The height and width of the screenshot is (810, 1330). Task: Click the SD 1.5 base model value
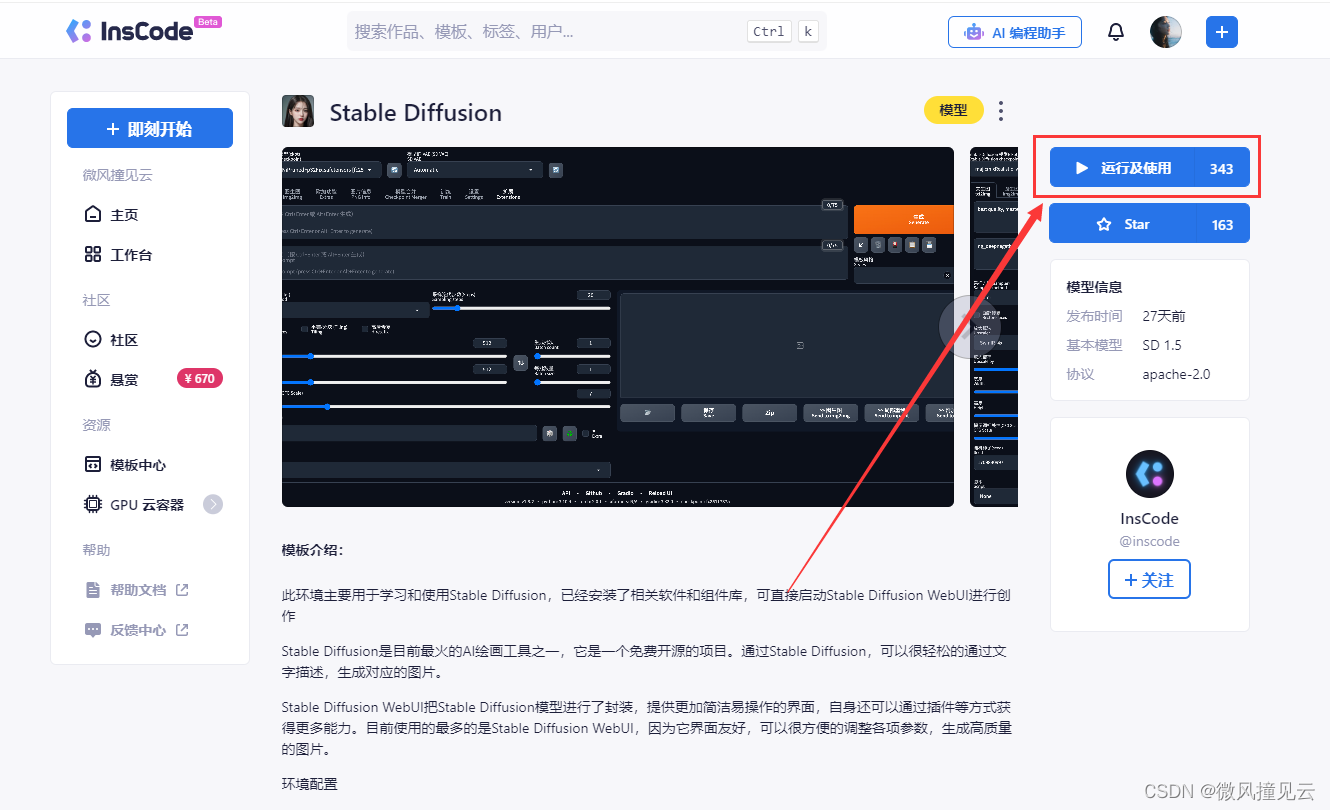click(x=1162, y=345)
